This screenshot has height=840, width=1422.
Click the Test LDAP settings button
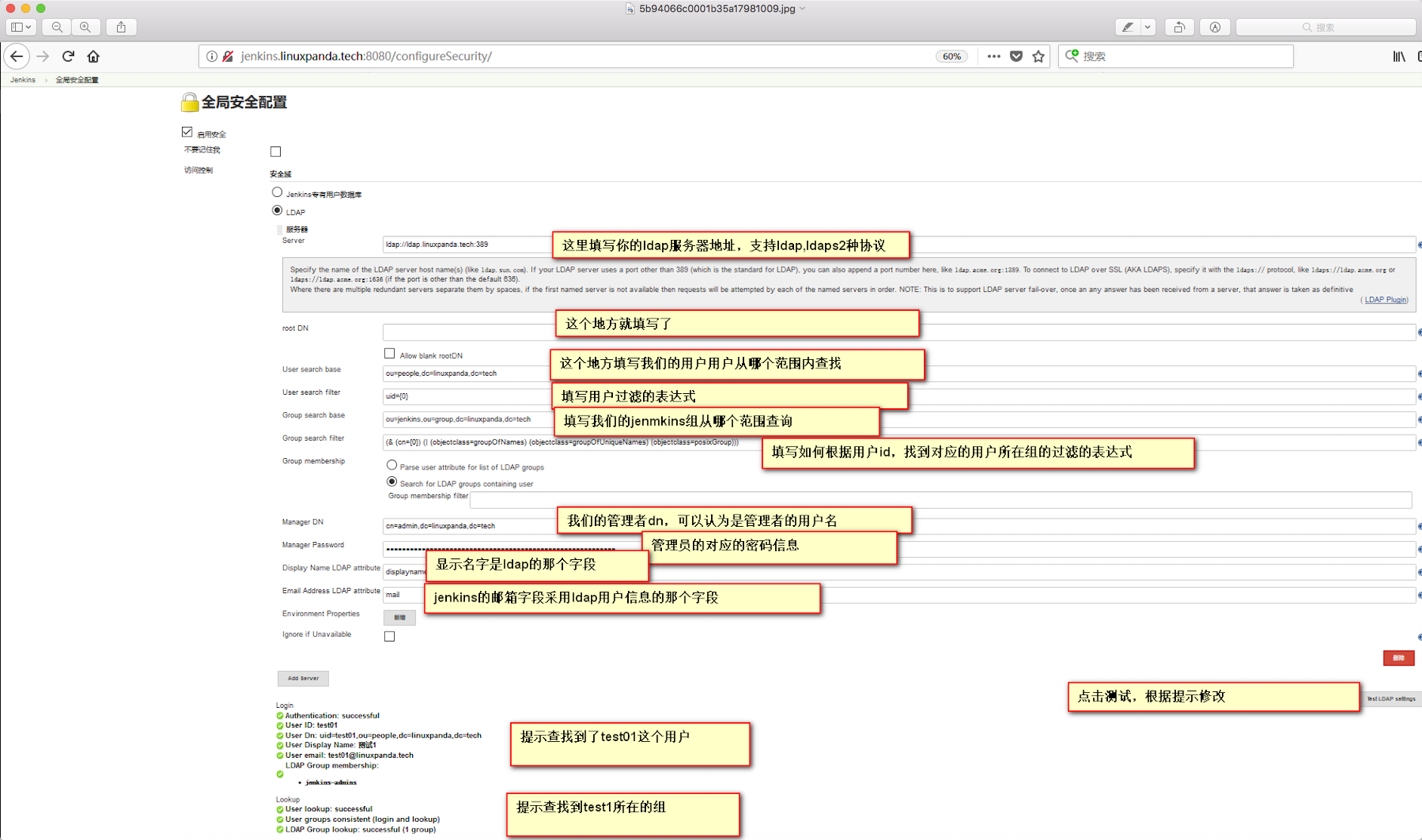pos(1391,699)
